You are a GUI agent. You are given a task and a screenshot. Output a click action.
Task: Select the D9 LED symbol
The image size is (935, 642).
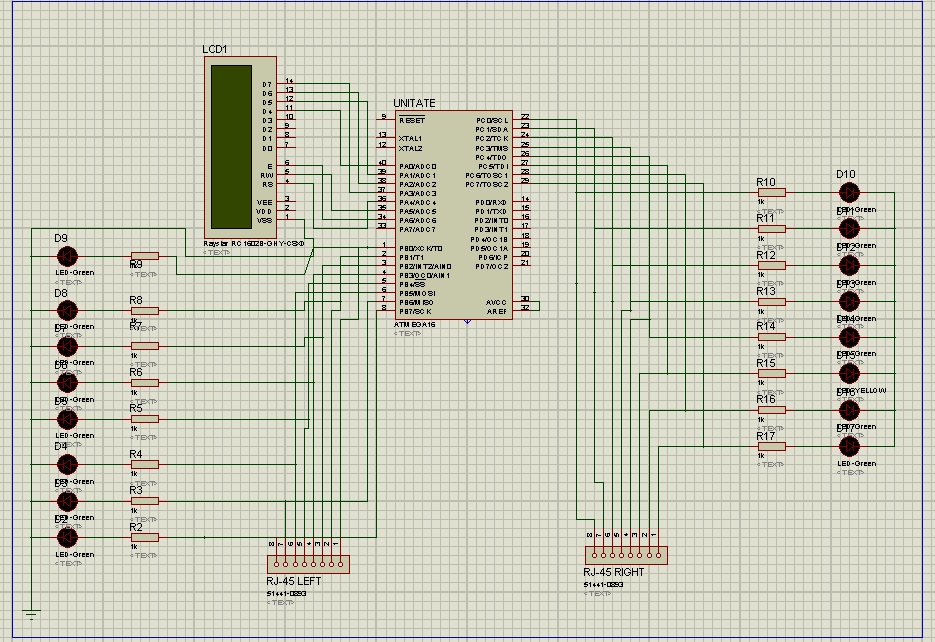(67, 257)
